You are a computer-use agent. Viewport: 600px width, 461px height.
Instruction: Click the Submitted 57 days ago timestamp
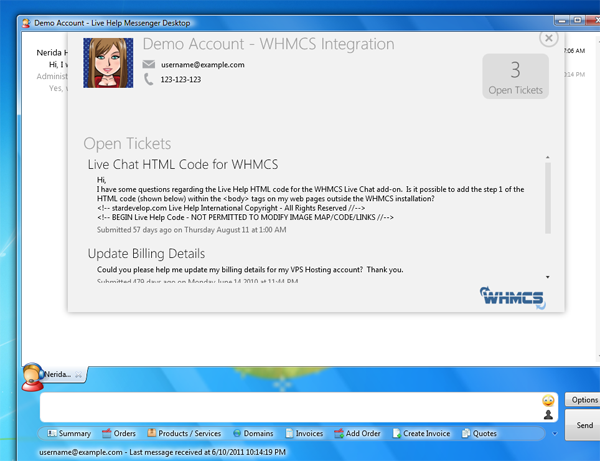click(x=191, y=230)
